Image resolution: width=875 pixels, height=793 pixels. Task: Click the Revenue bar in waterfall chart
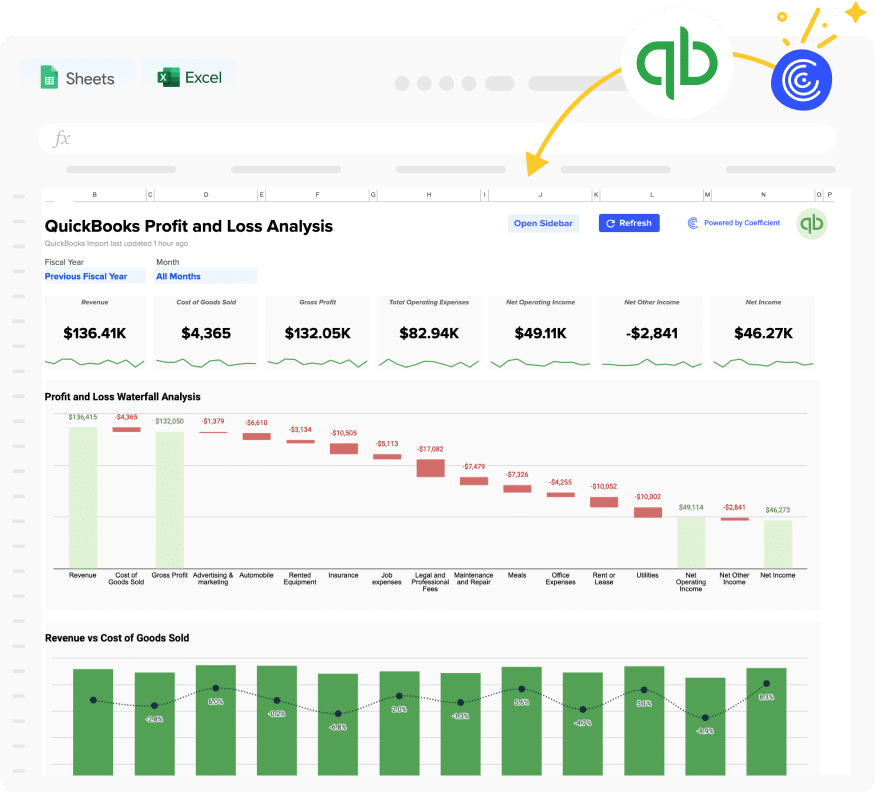pos(83,498)
